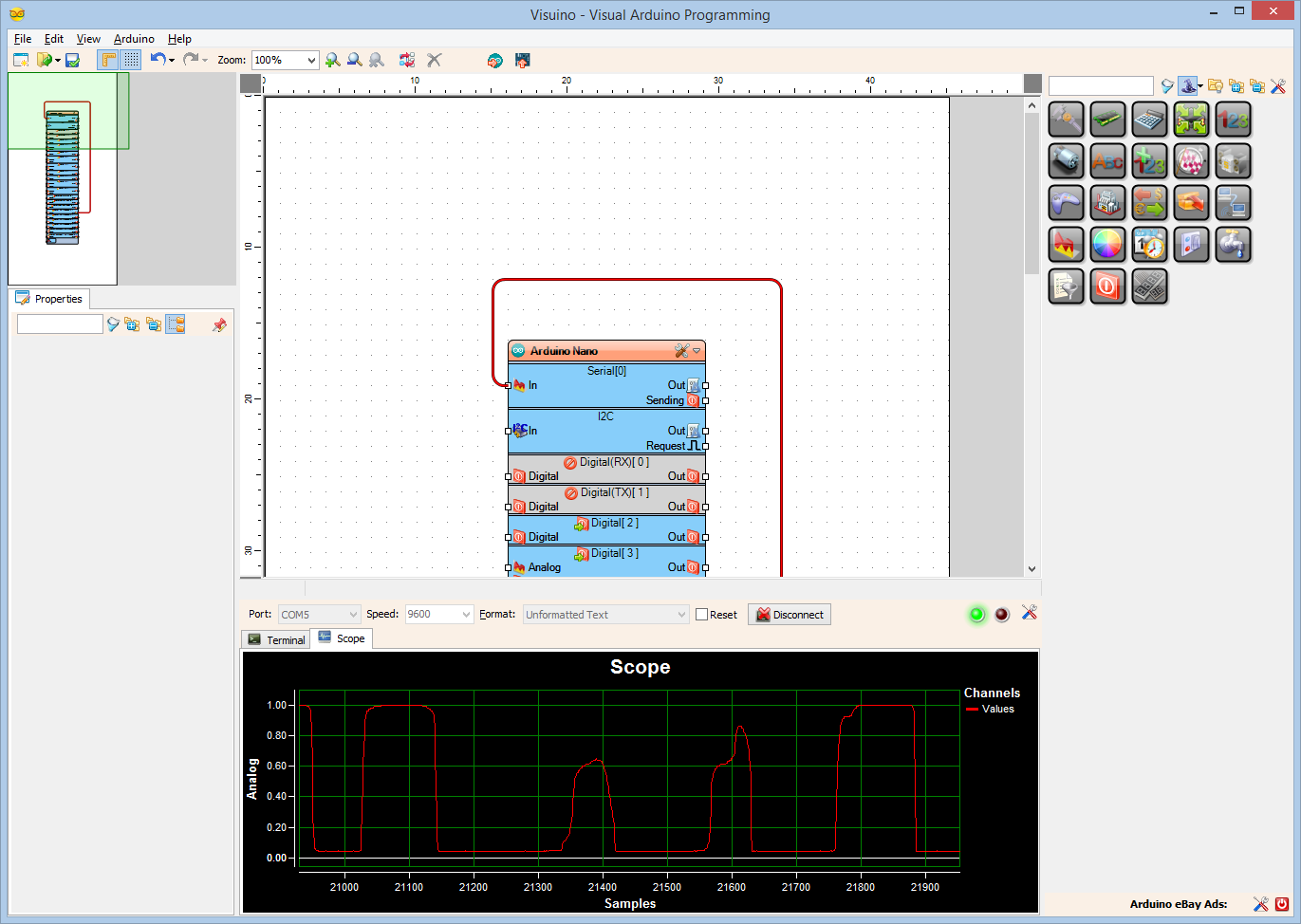Open the Arduino menu
The image size is (1301, 924).
[134, 39]
